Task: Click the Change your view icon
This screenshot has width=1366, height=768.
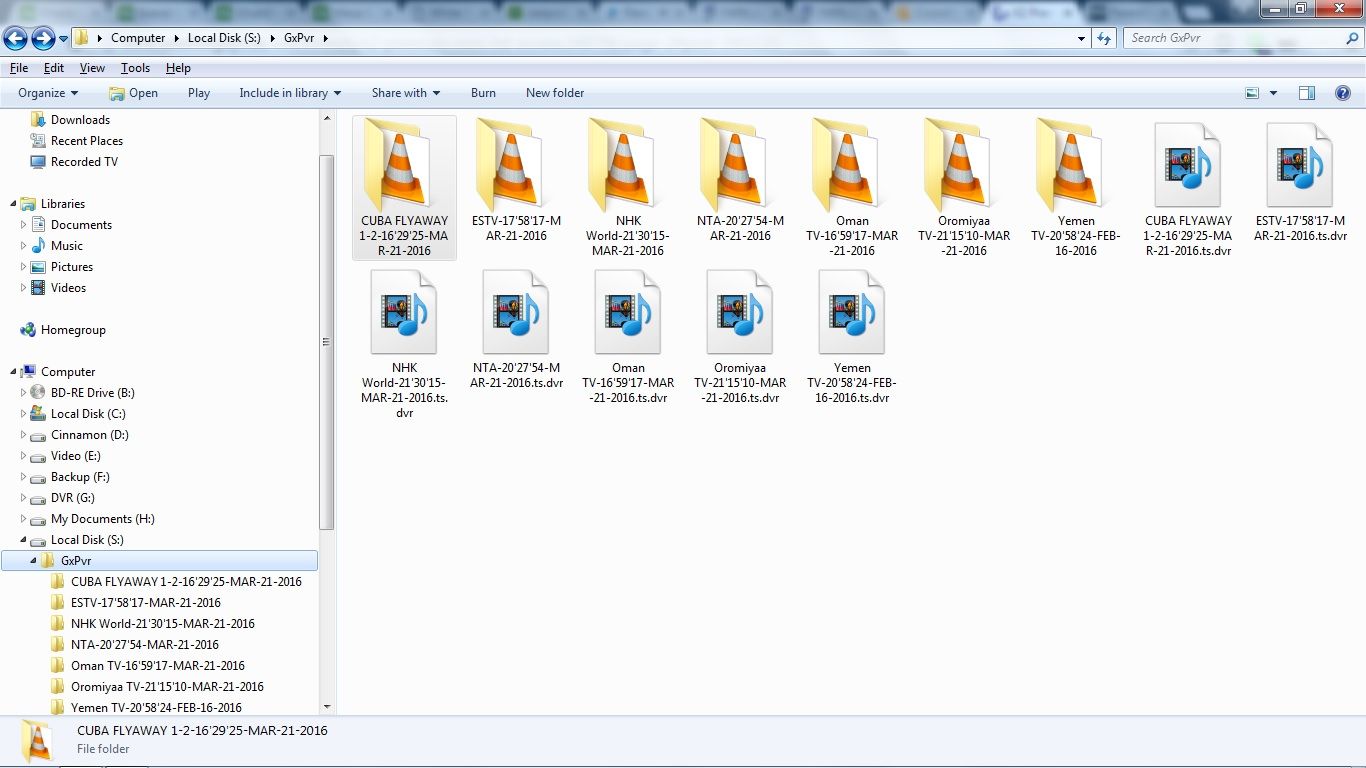Action: tap(1252, 93)
